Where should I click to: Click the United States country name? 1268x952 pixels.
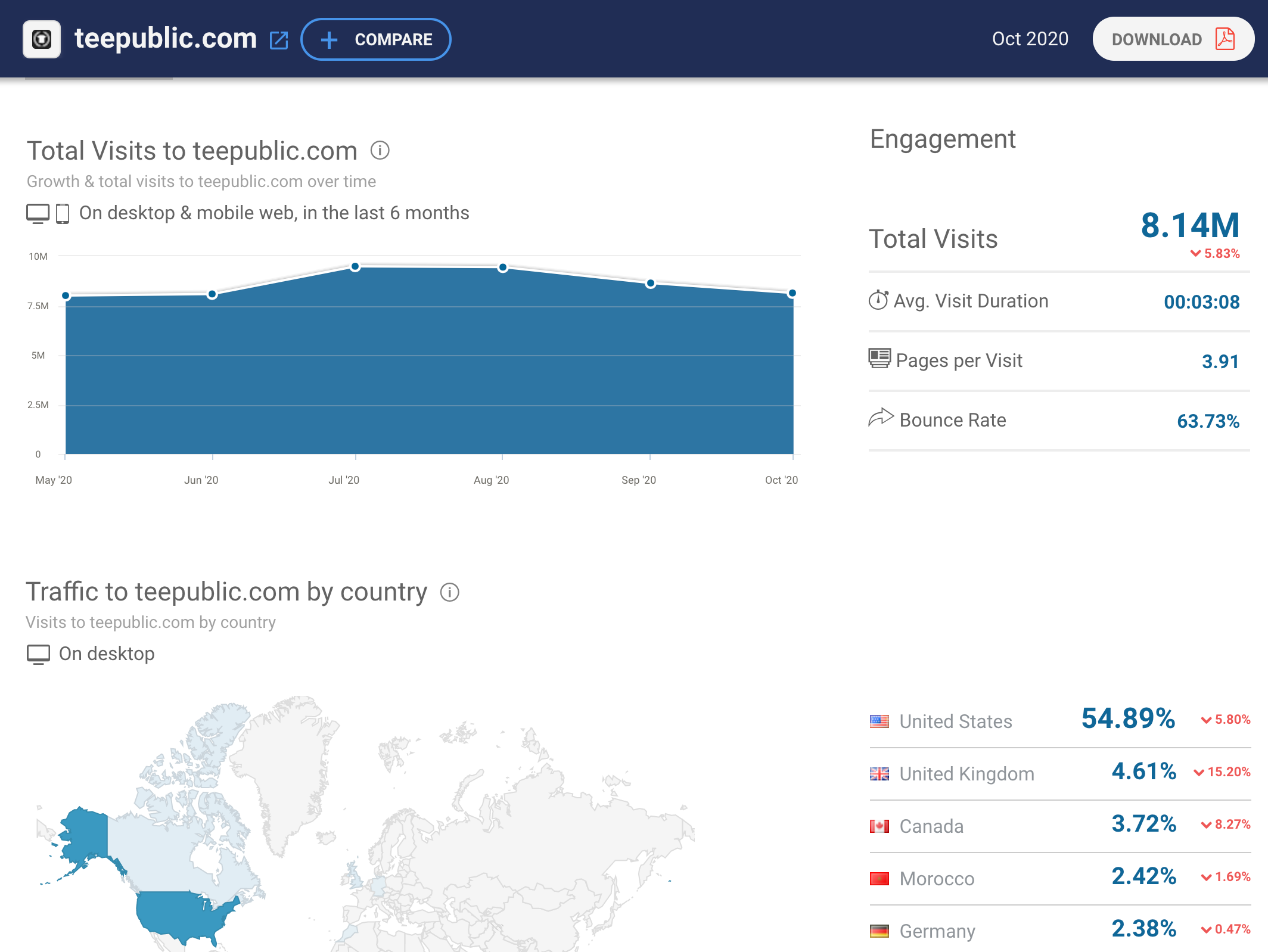click(x=956, y=721)
